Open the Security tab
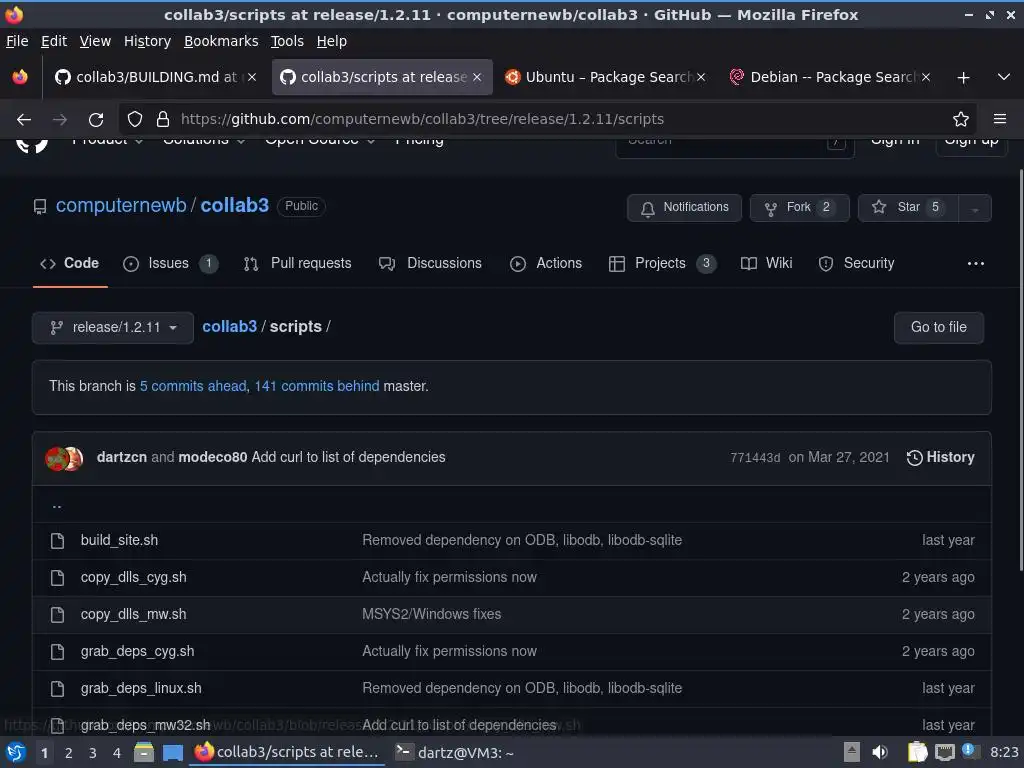 pos(856,263)
